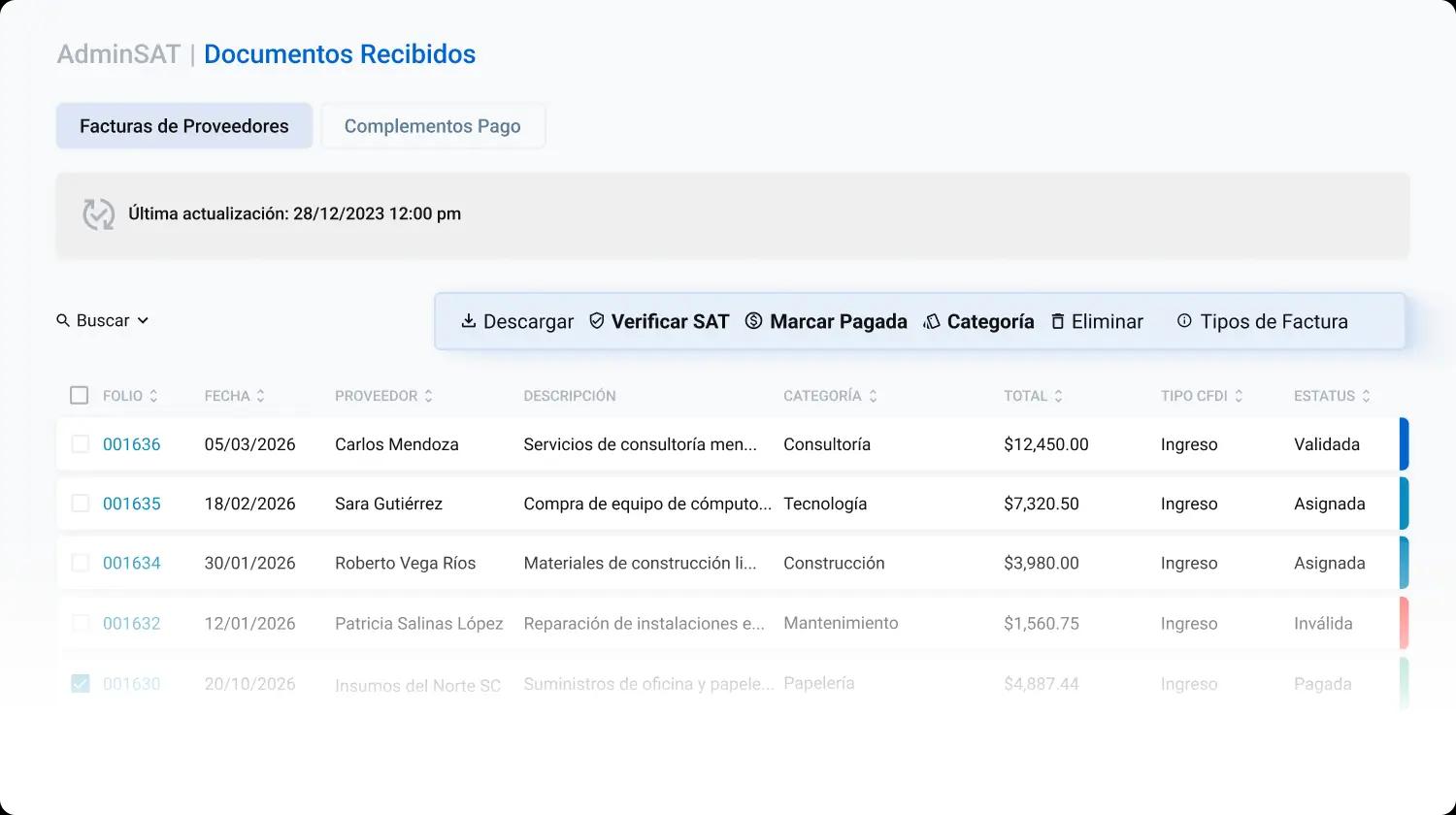1456x815 pixels.
Task: Click the refresh sync icon by Última actualización
Action: pyautogui.click(x=98, y=214)
